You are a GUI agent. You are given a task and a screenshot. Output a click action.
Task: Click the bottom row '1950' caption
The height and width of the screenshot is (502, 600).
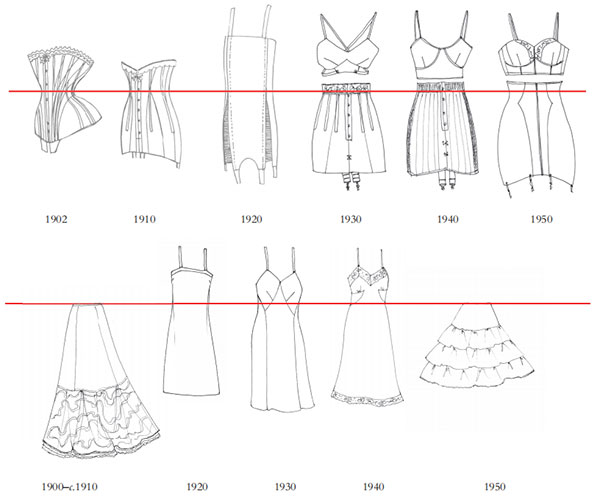(x=495, y=487)
